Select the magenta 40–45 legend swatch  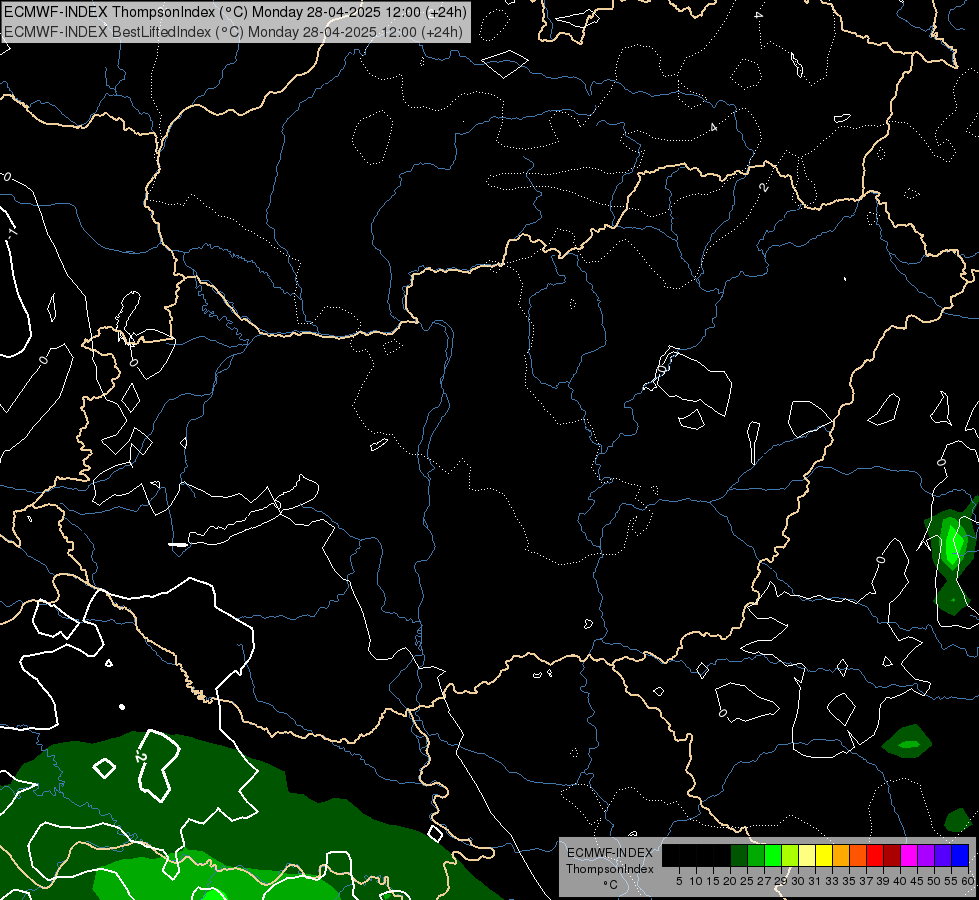[909, 855]
